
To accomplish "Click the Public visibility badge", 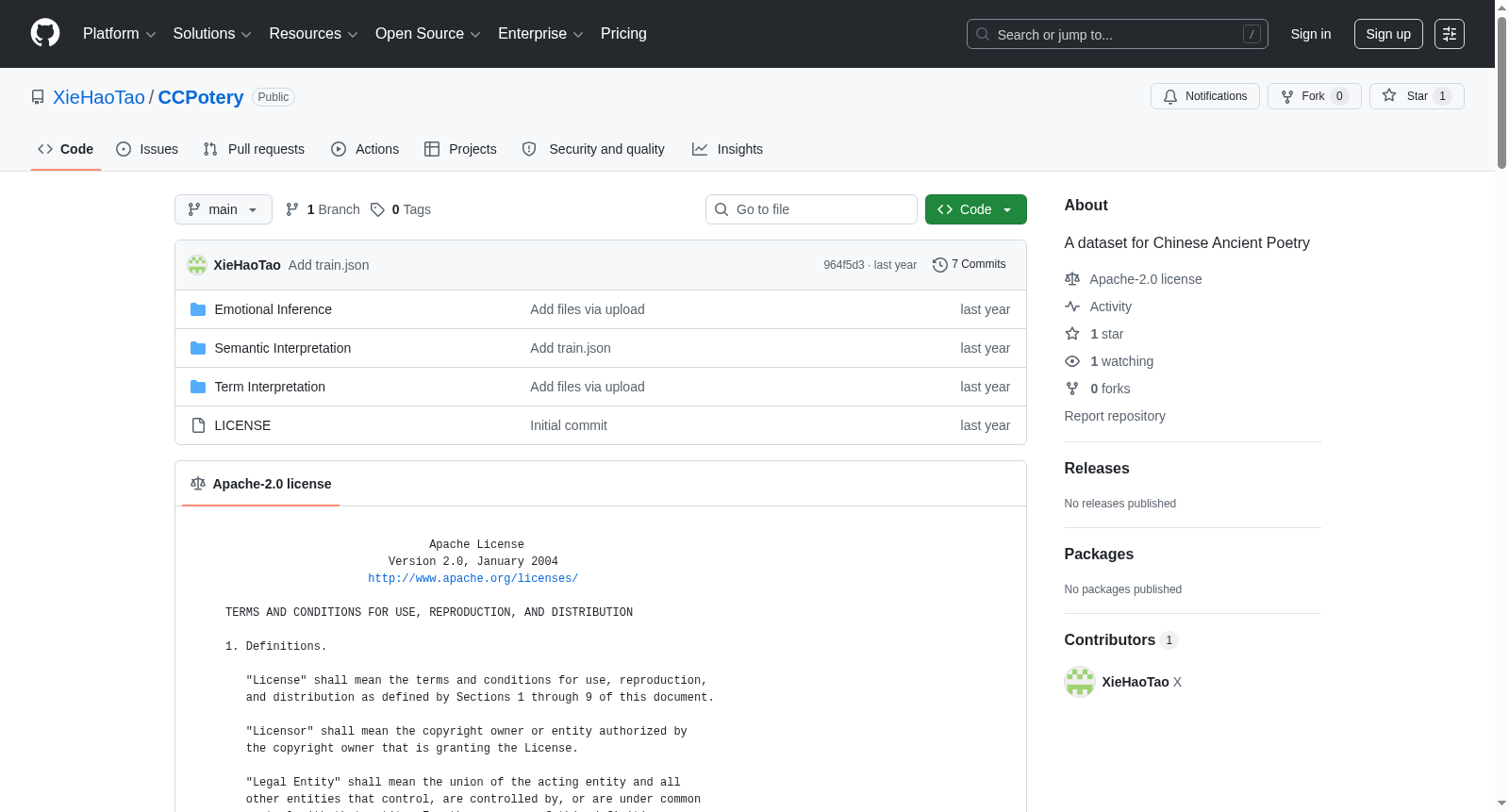I will tap(274, 97).
